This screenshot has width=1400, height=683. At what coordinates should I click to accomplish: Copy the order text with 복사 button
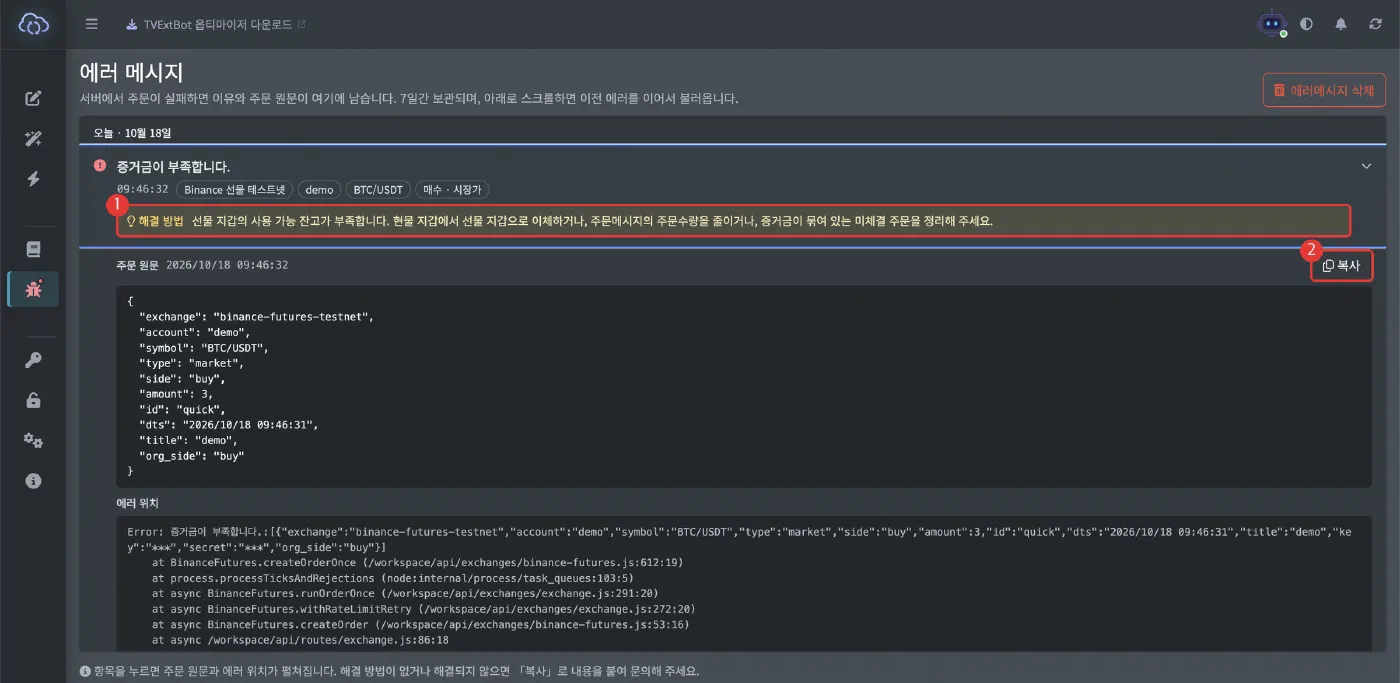[x=1341, y=266]
